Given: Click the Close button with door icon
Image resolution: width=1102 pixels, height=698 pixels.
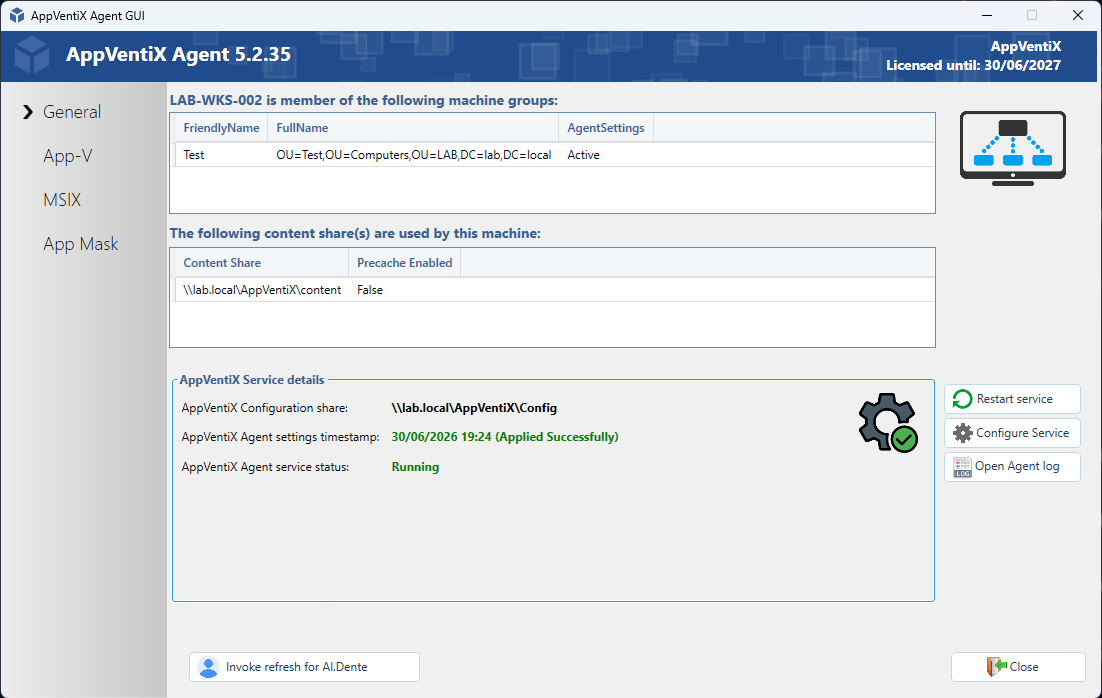Looking at the screenshot, I should pyautogui.click(x=1018, y=667).
